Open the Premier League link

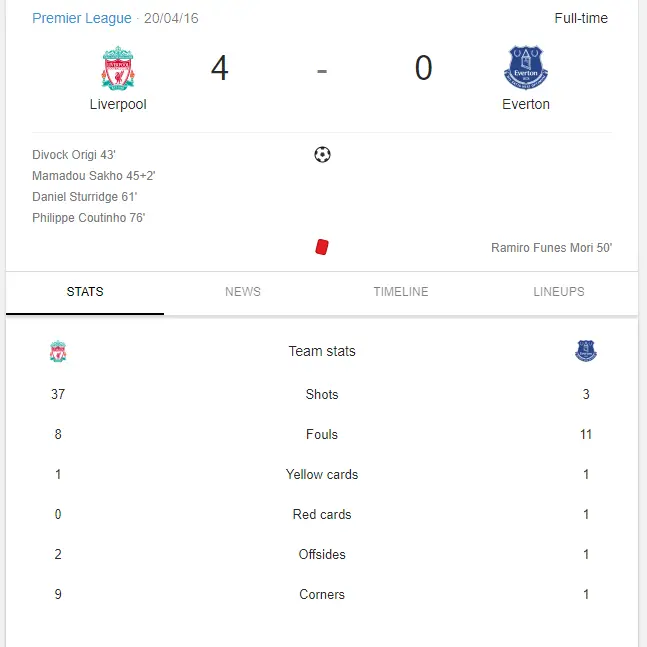pyautogui.click(x=82, y=19)
